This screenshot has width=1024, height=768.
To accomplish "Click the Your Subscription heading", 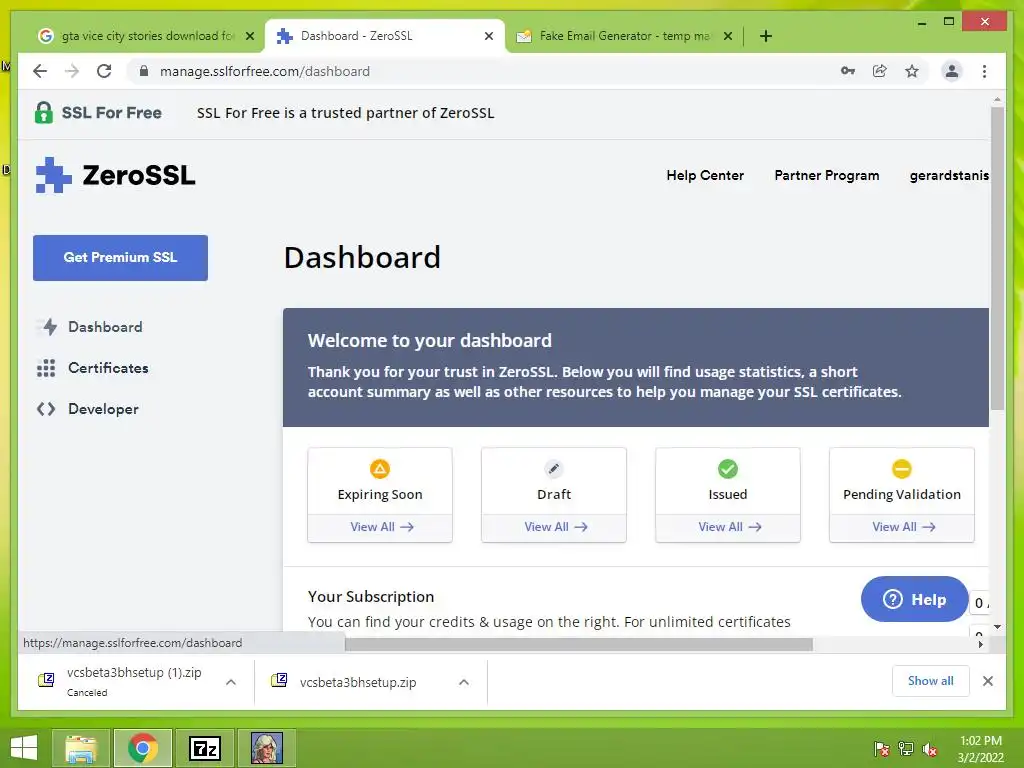I will (x=370, y=596).
